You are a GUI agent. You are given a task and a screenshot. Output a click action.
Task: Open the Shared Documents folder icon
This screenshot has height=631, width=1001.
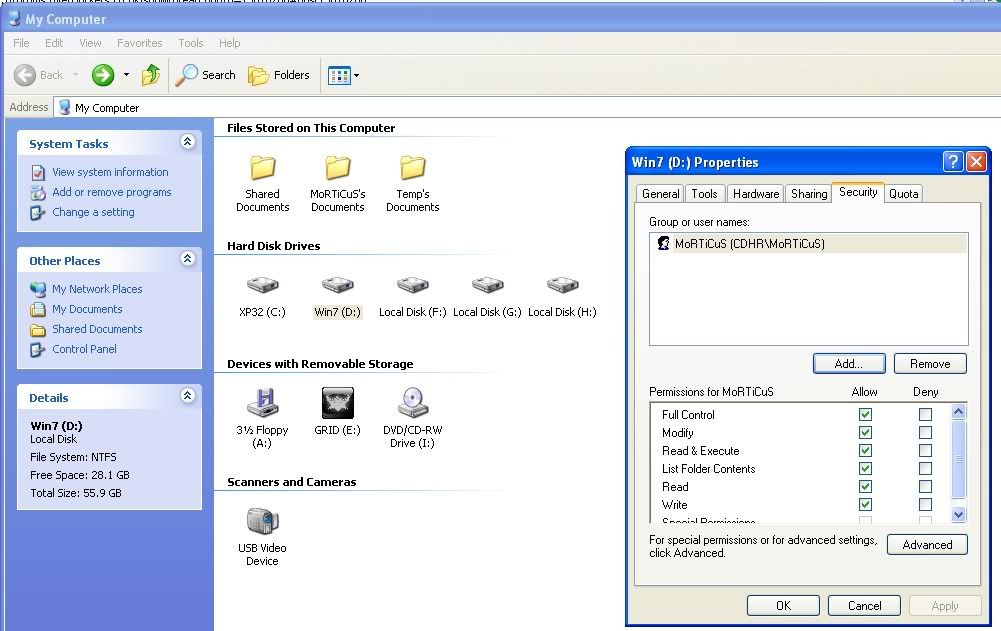click(262, 167)
